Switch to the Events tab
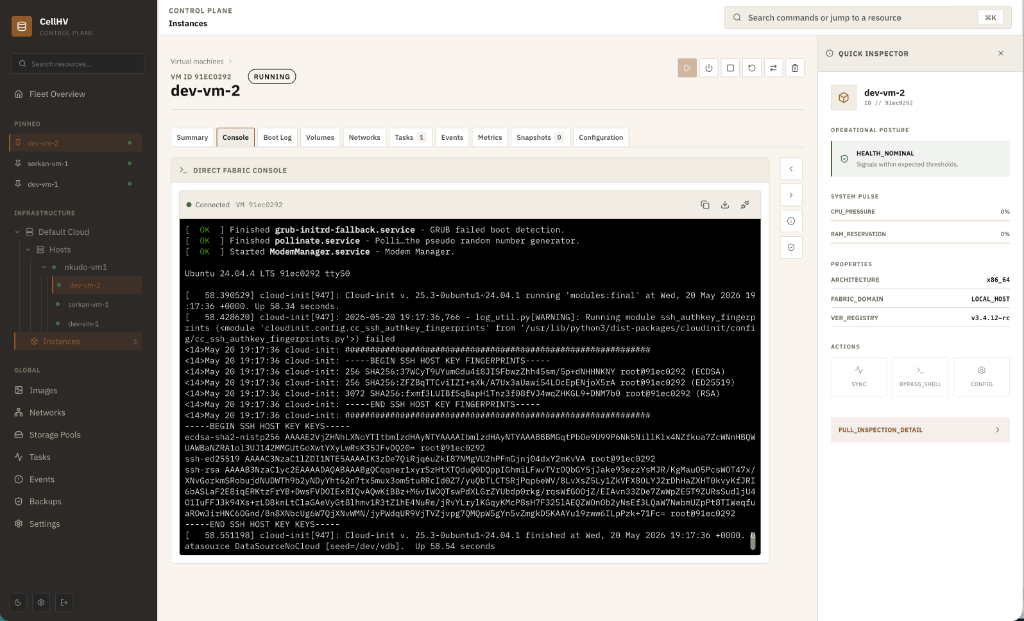Image resolution: width=1024 pixels, height=621 pixels. 452,137
